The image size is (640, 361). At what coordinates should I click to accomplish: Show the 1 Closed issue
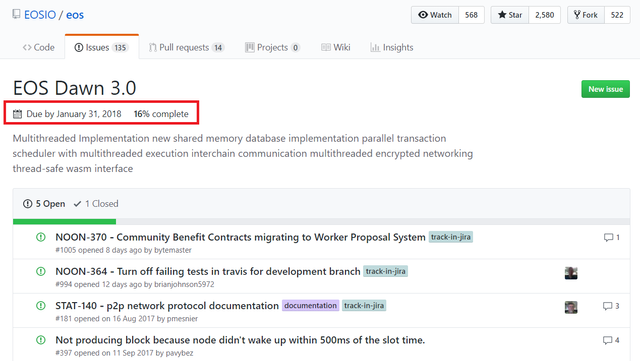pos(96,204)
